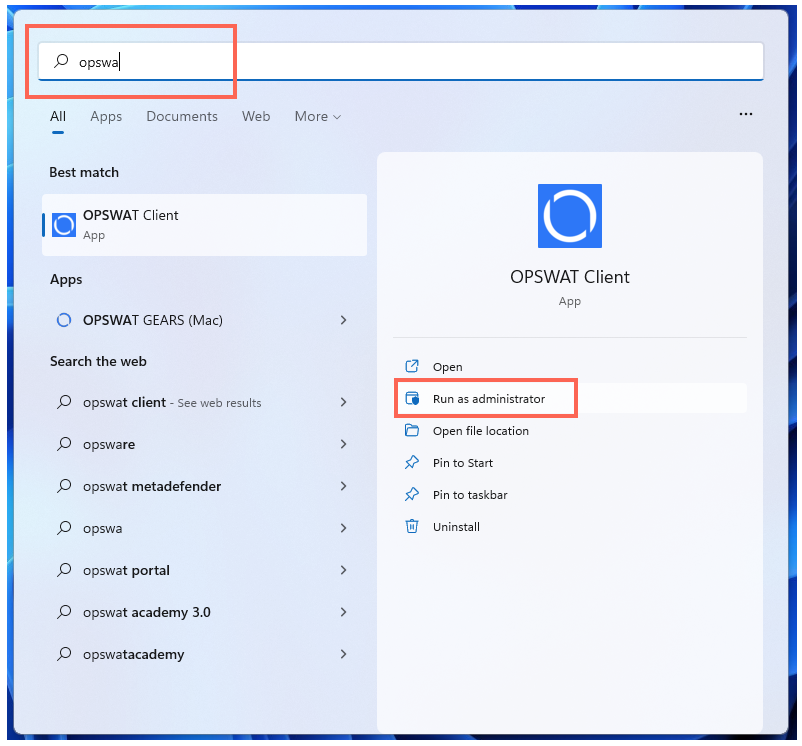Image resolution: width=802 pixels, height=746 pixels.
Task: Expand the 'opswat metadefender' chevron
Action: tap(343, 486)
